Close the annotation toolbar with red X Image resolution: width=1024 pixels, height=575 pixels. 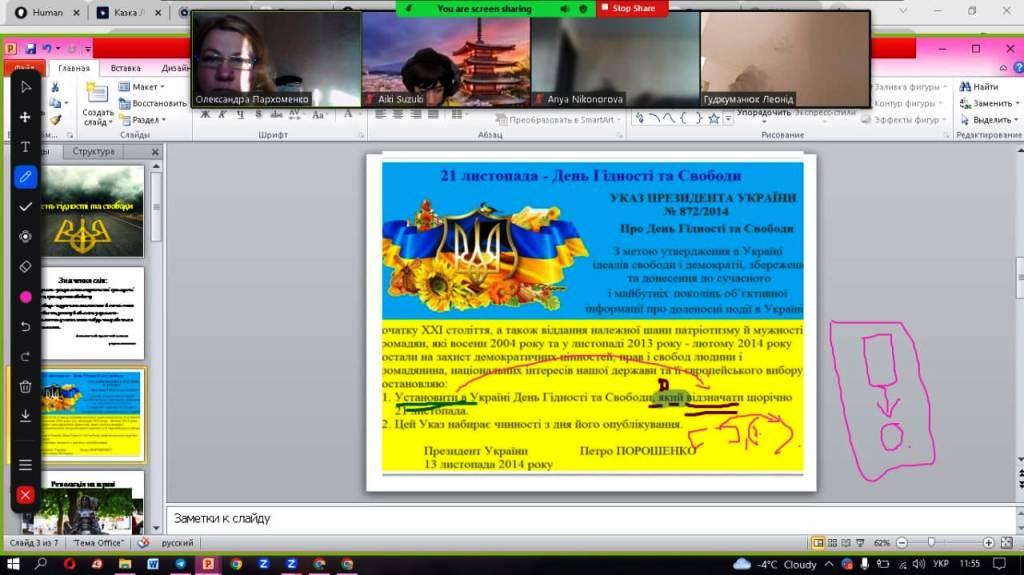click(x=25, y=495)
